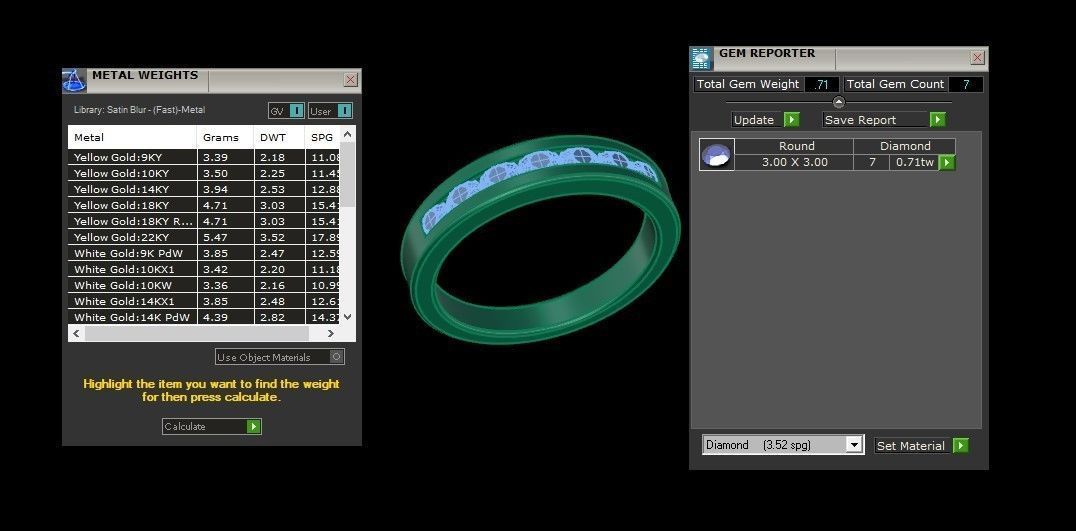Screen dimensions: 1076x531
Task: Click the metal list scroll-up arrow
Action: [x=347, y=134]
